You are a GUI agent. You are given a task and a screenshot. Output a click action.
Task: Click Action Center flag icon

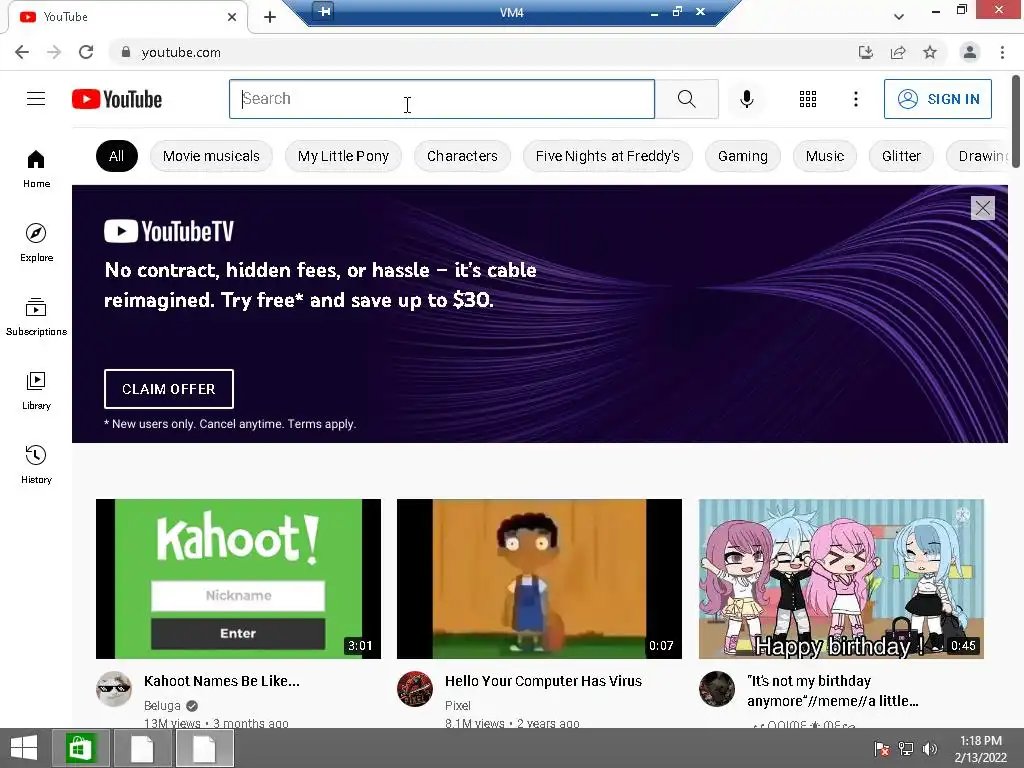pyautogui.click(x=882, y=748)
